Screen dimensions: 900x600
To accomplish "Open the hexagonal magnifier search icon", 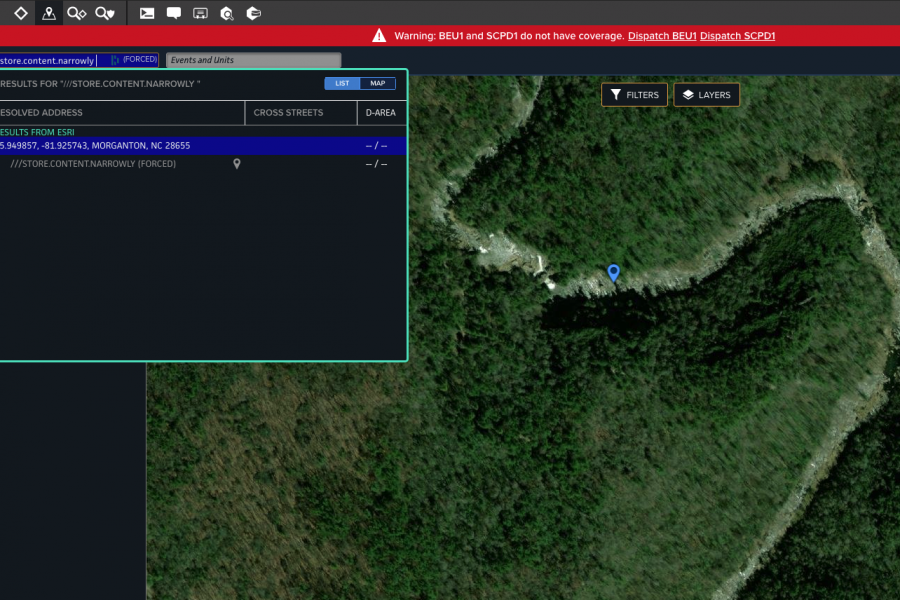I will (226, 13).
